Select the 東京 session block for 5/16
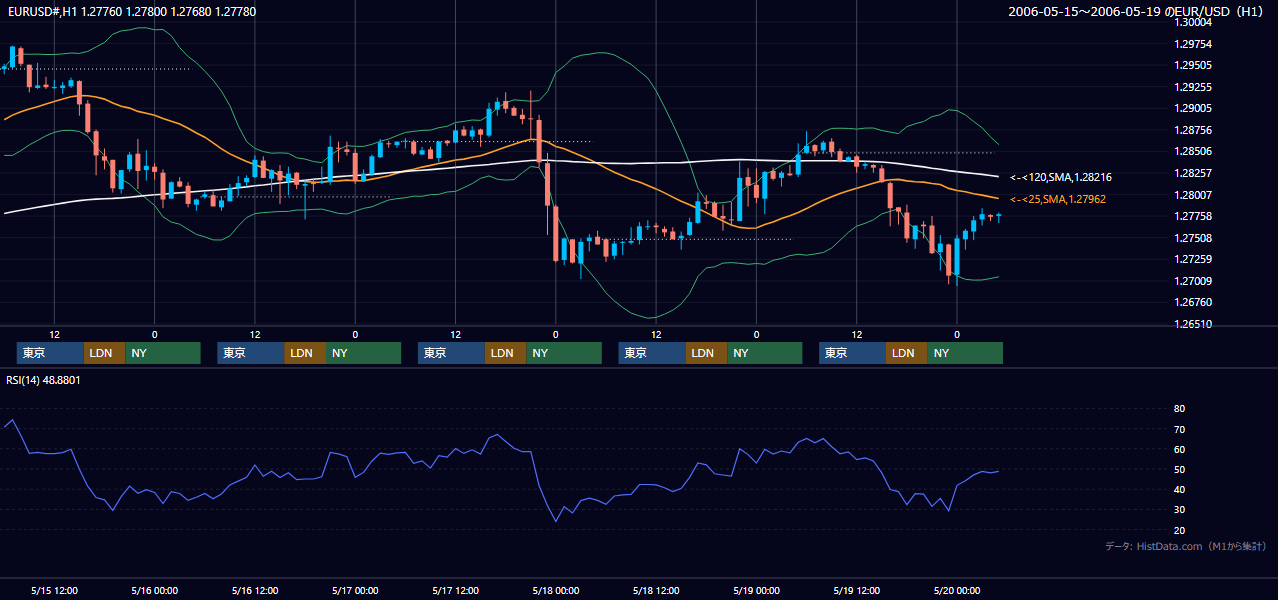Screen dimensions: 1278x600 [251, 353]
